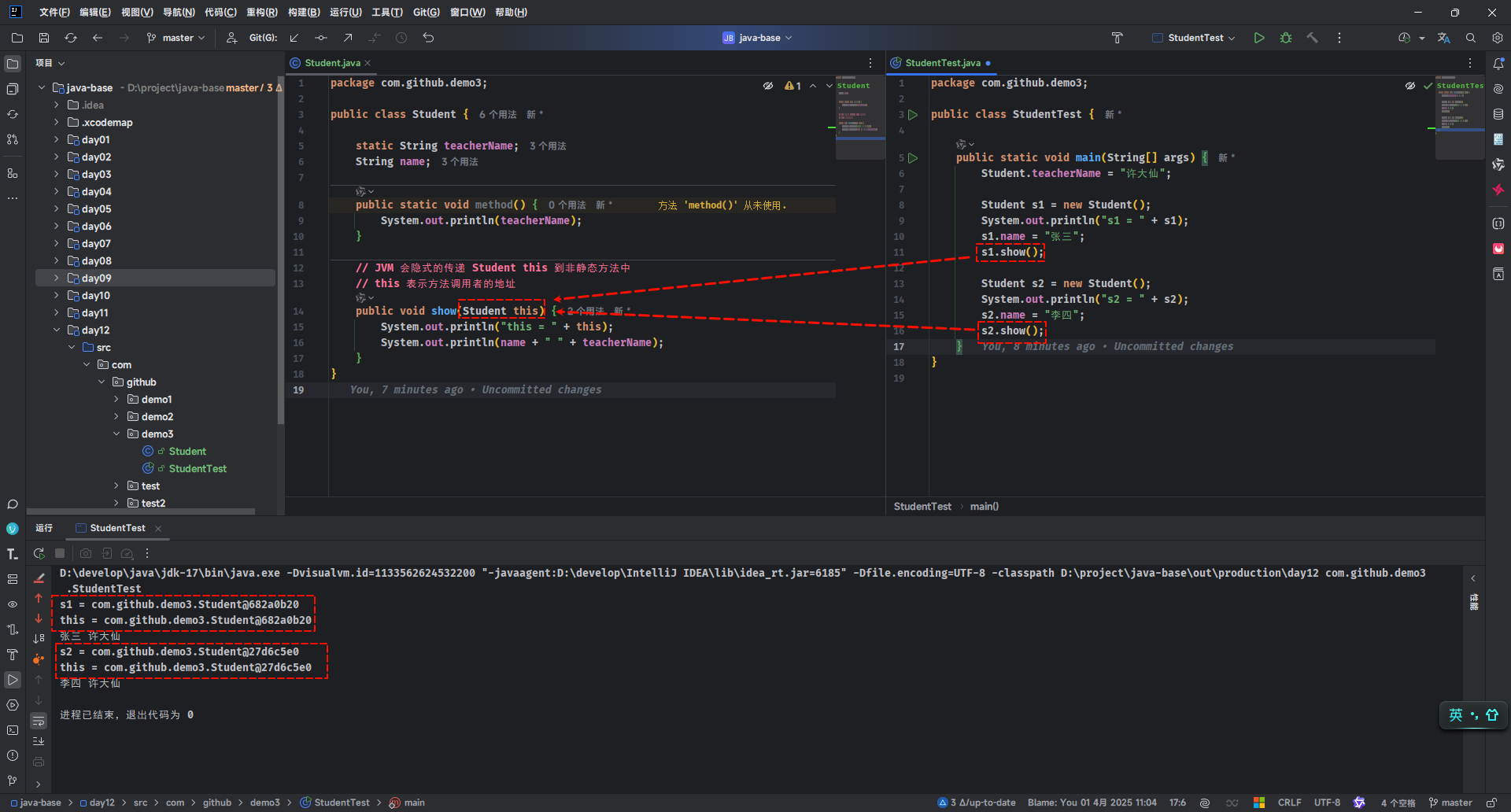
Task: Click the run gutter icon beside main method
Action: 913,158
